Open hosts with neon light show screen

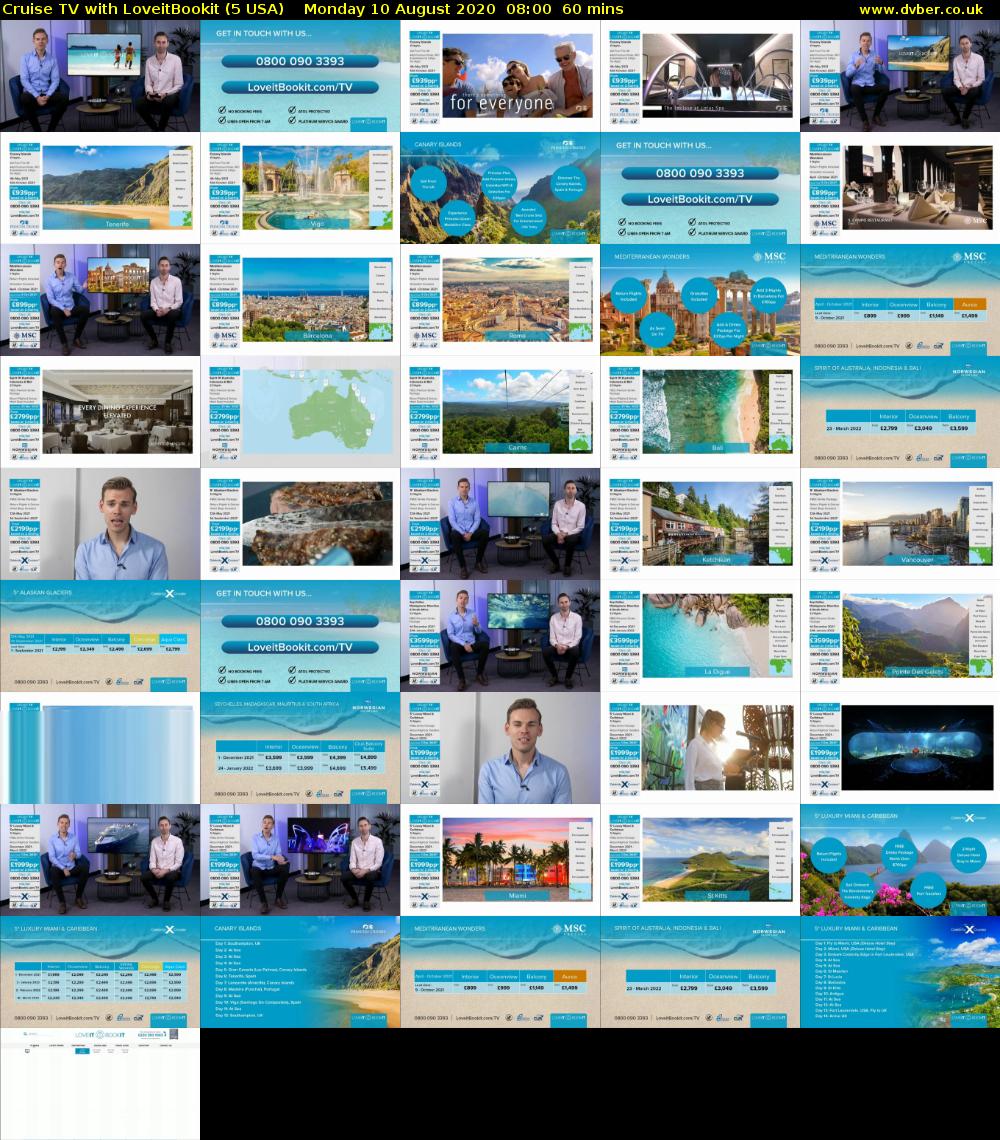tap(300, 859)
